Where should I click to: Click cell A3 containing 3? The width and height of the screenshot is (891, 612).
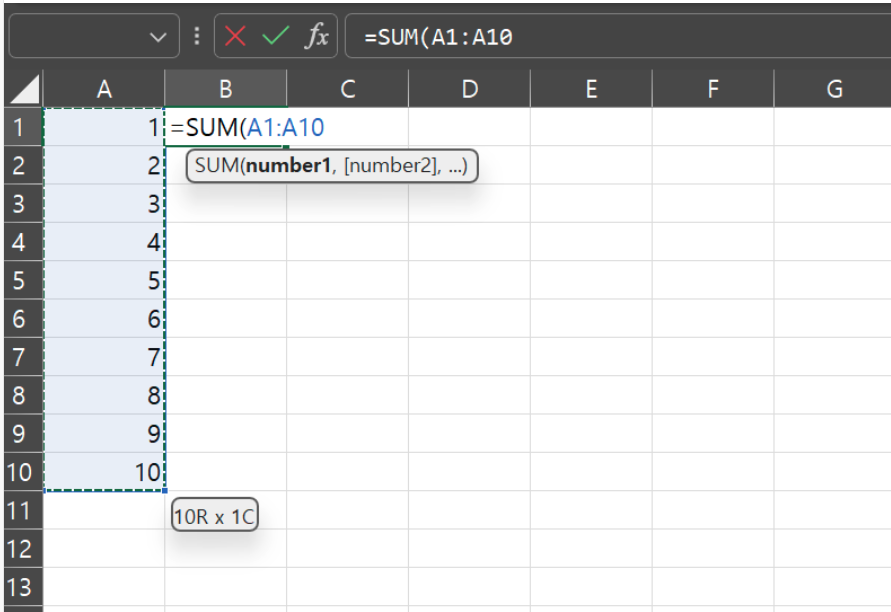pos(104,203)
